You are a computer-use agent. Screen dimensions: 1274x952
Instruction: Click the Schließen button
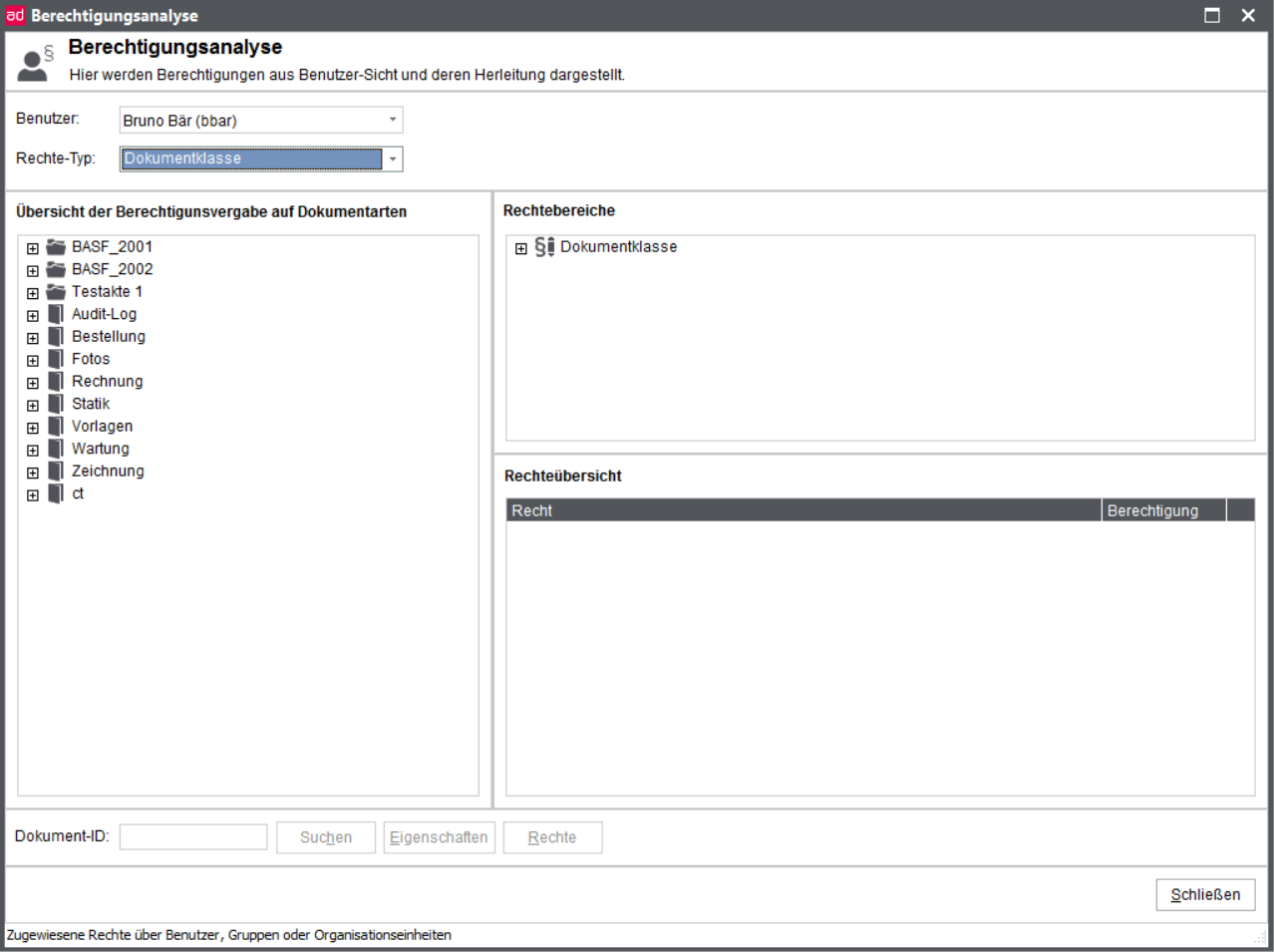tap(1205, 894)
